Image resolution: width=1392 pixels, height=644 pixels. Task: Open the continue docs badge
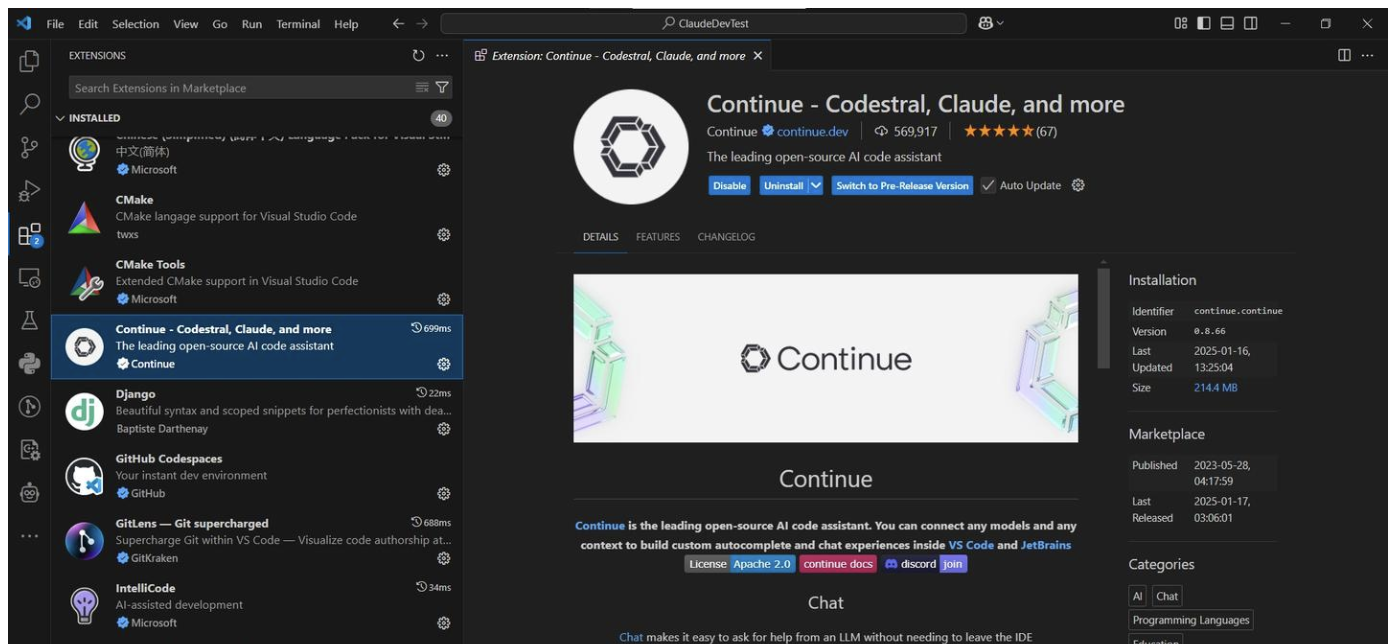(838, 564)
